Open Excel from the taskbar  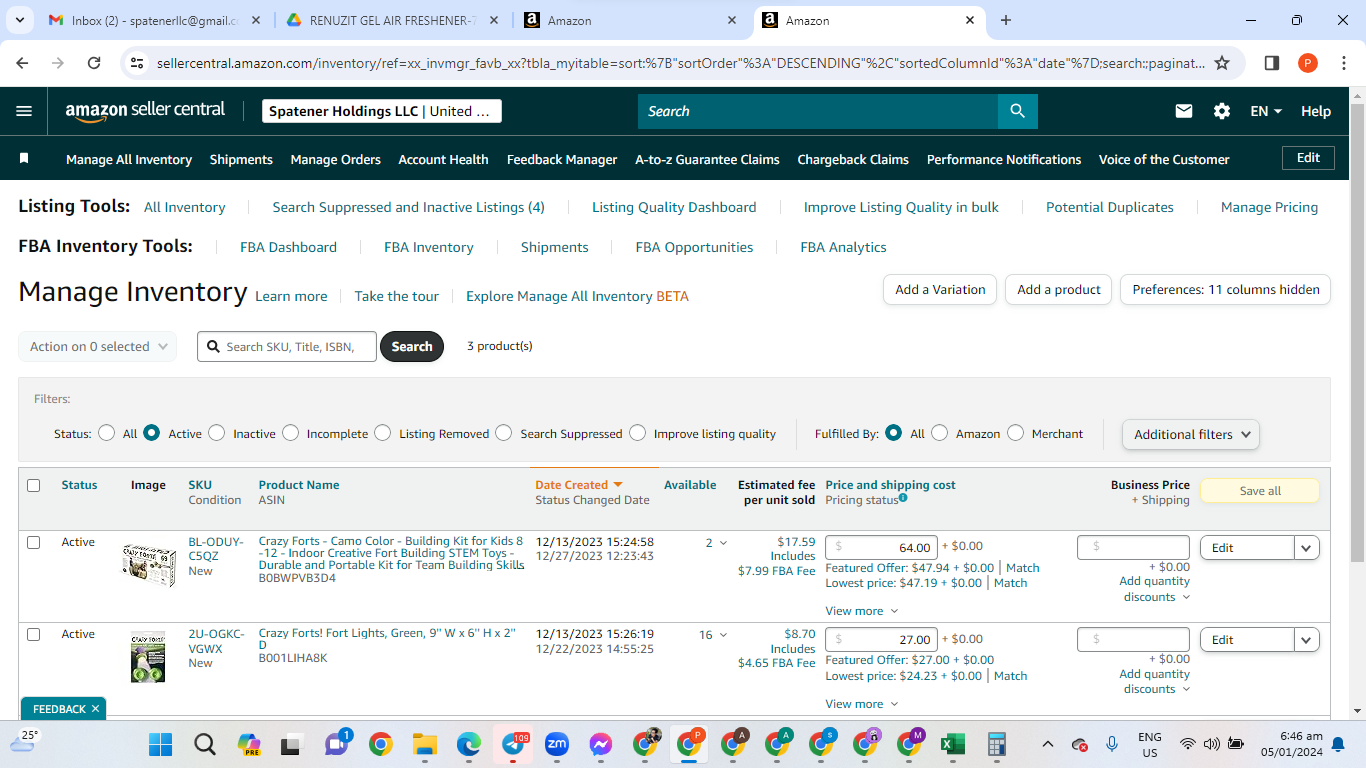(952, 744)
